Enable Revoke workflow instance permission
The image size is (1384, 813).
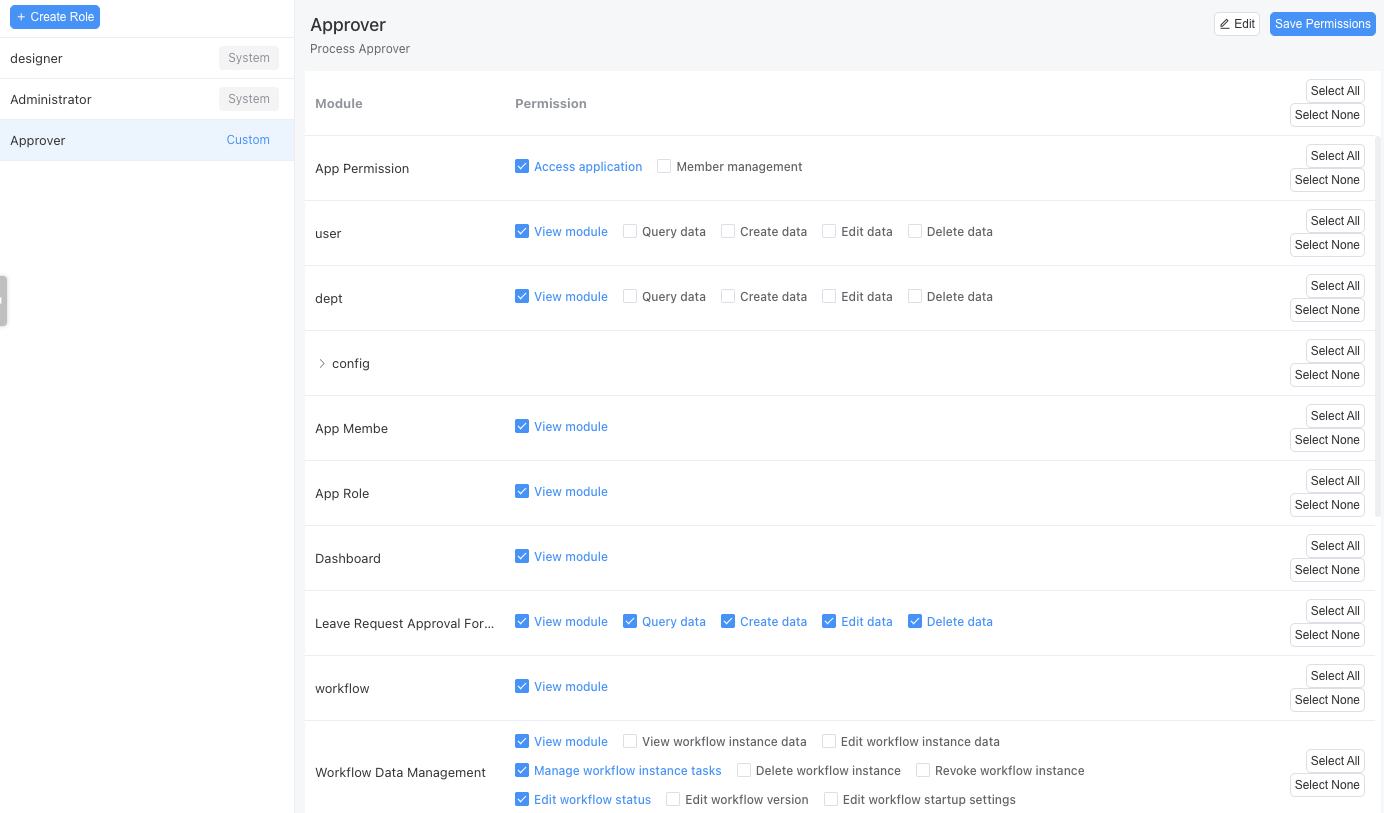click(921, 770)
